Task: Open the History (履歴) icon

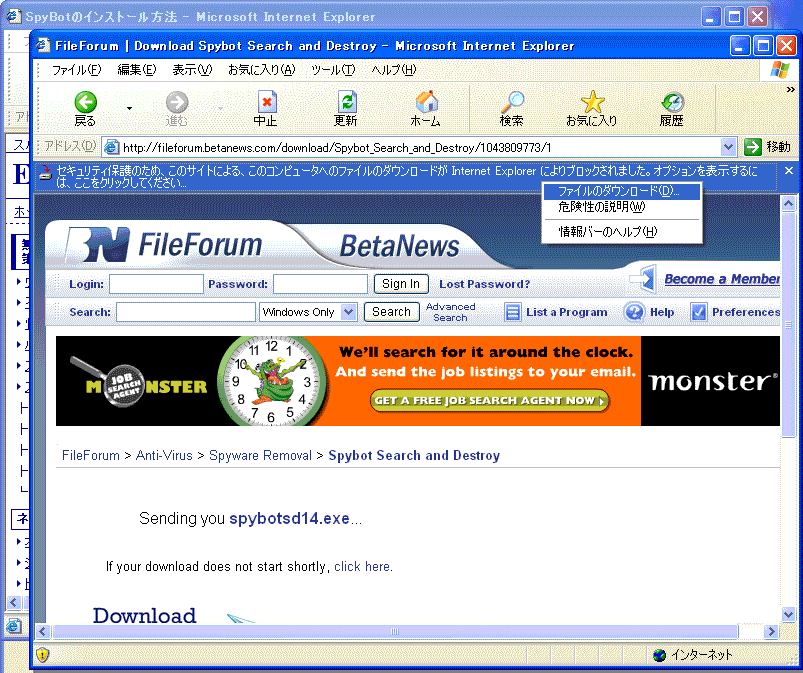Action: (672, 102)
